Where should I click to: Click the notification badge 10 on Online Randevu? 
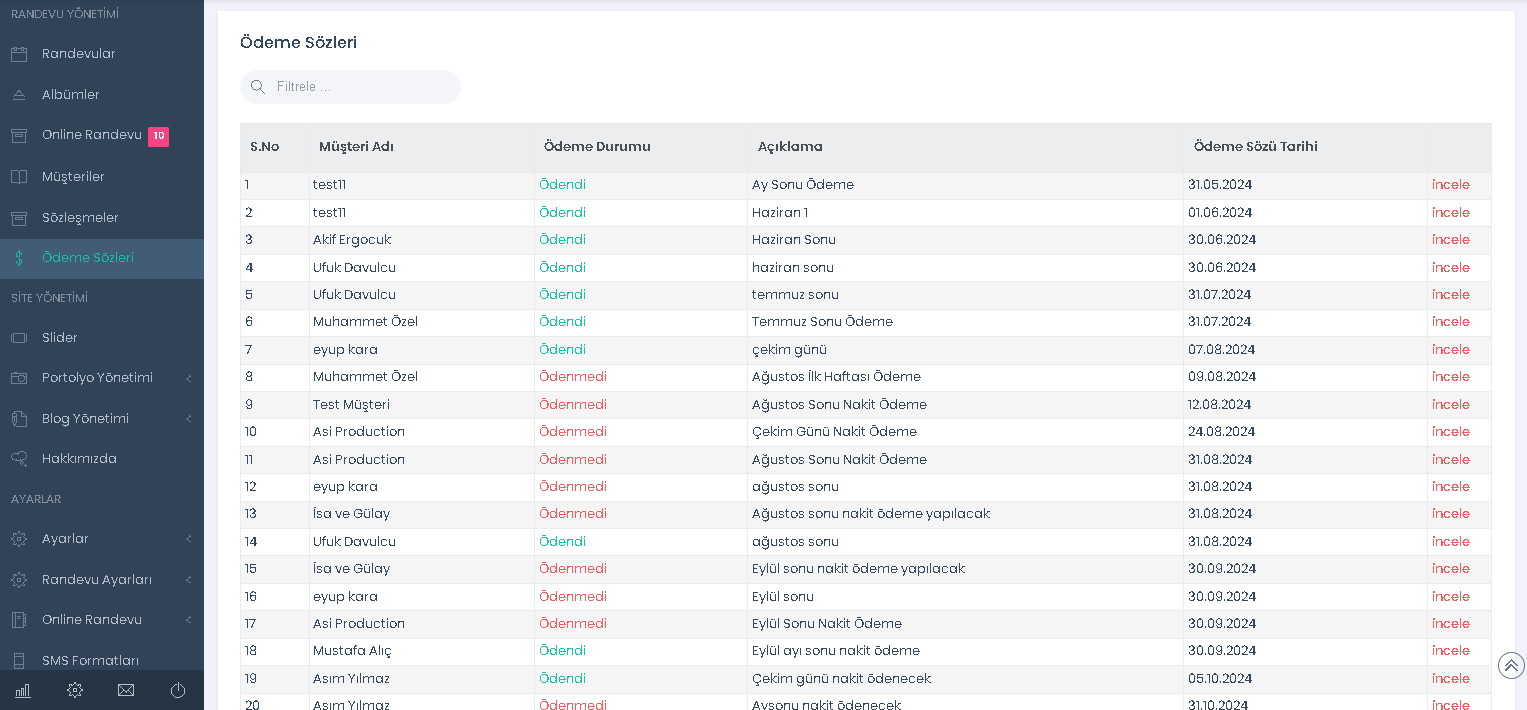158,136
